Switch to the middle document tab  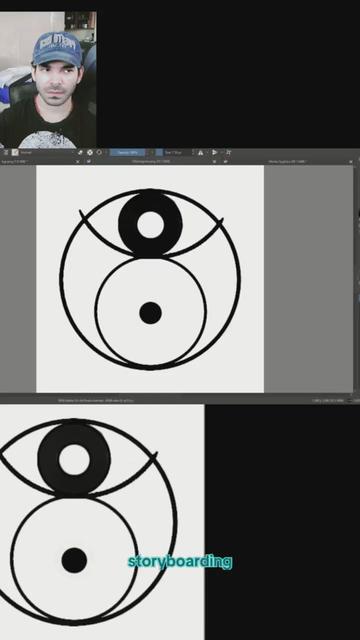151,162
